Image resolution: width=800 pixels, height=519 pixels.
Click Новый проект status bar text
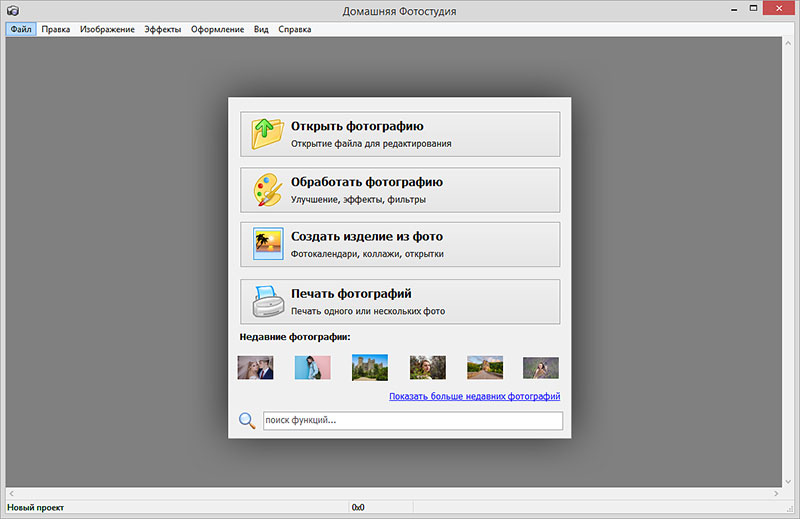point(35,507)
